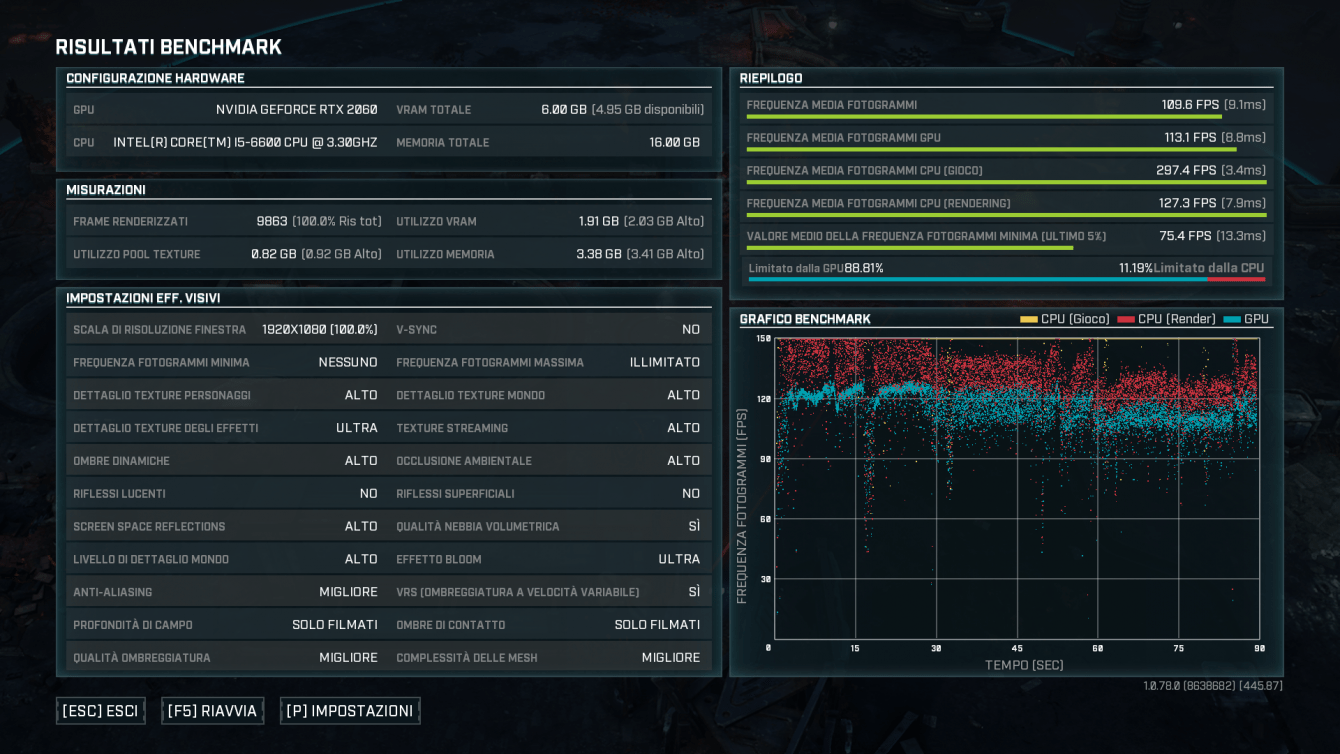1340x754 pixels.
Task: Click the "113.1 FPS" GPU framerate
Action: coord(1190,138)
